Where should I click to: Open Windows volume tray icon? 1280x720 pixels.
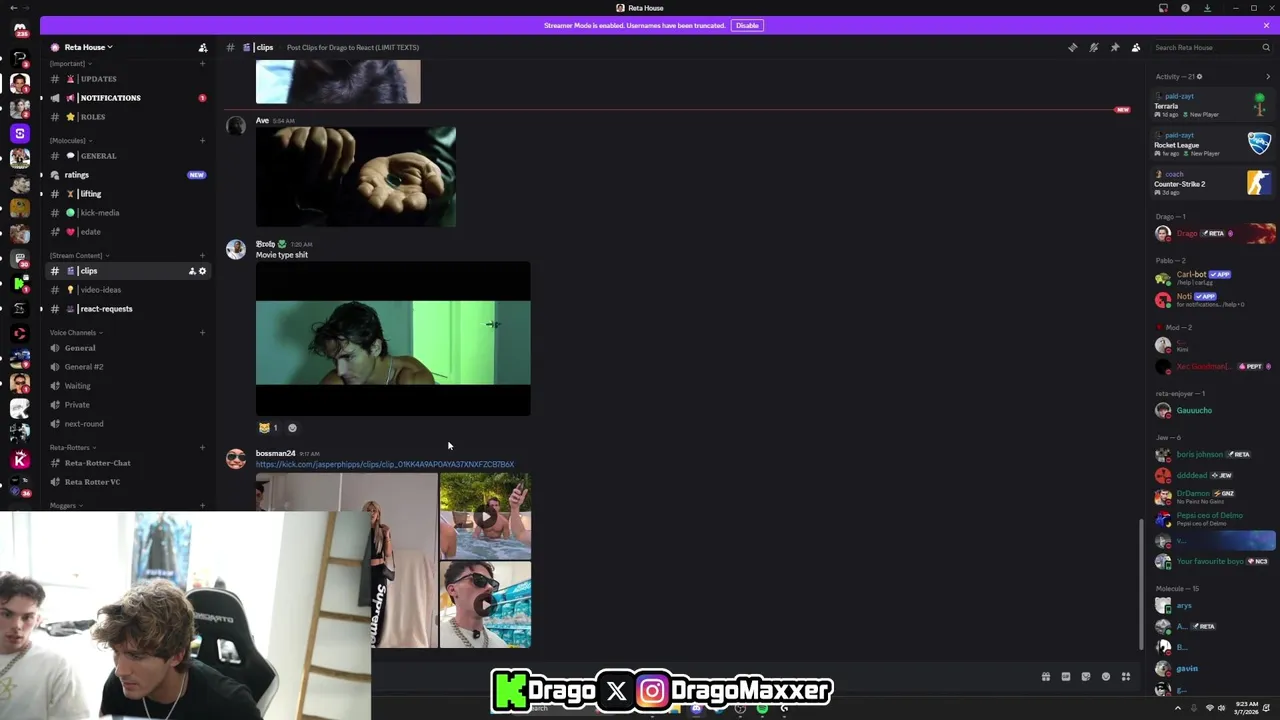click(1222, 708)
